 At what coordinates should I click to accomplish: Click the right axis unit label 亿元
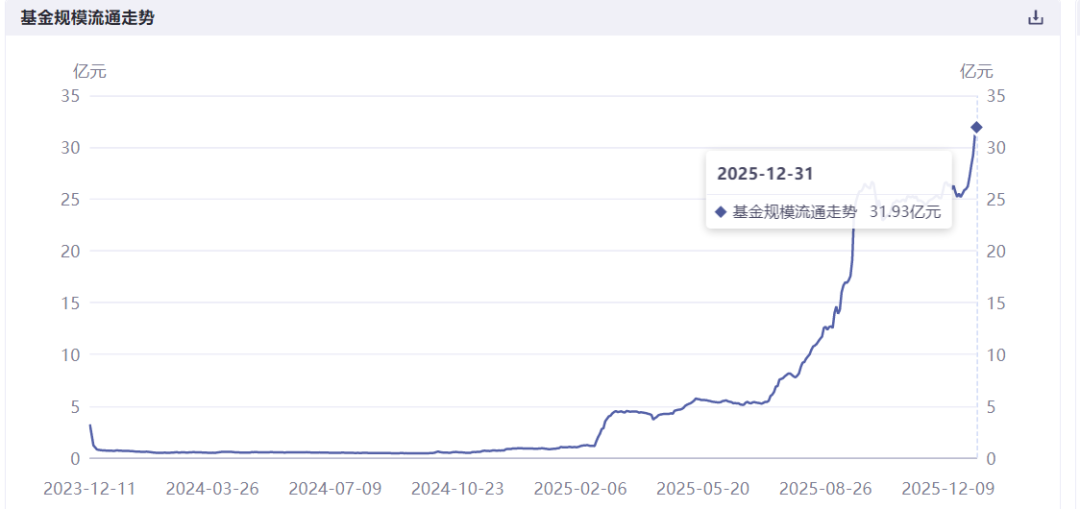[977, 70]
